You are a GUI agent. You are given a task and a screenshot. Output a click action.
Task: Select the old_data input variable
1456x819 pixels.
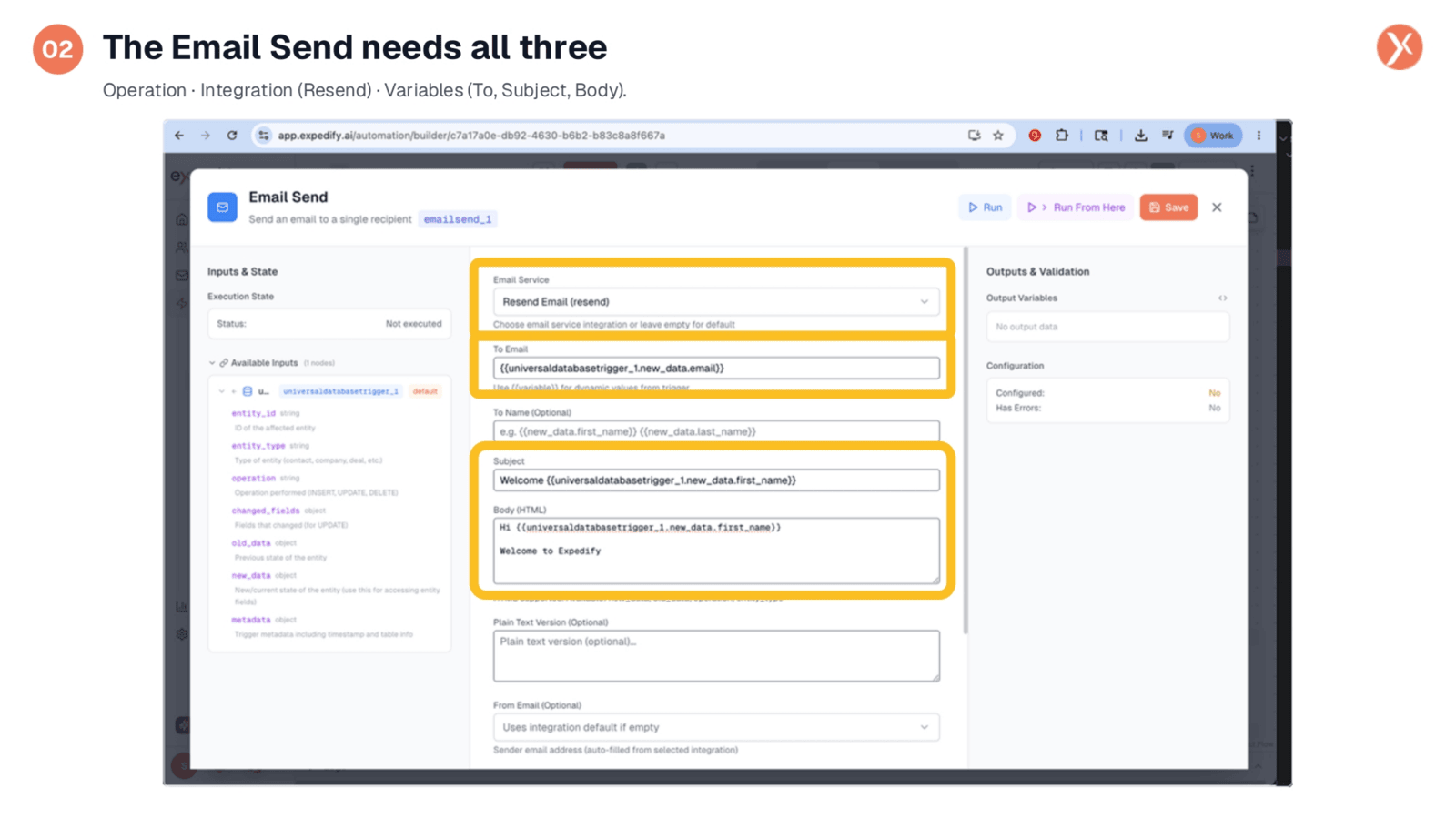[x=251, y=543]
